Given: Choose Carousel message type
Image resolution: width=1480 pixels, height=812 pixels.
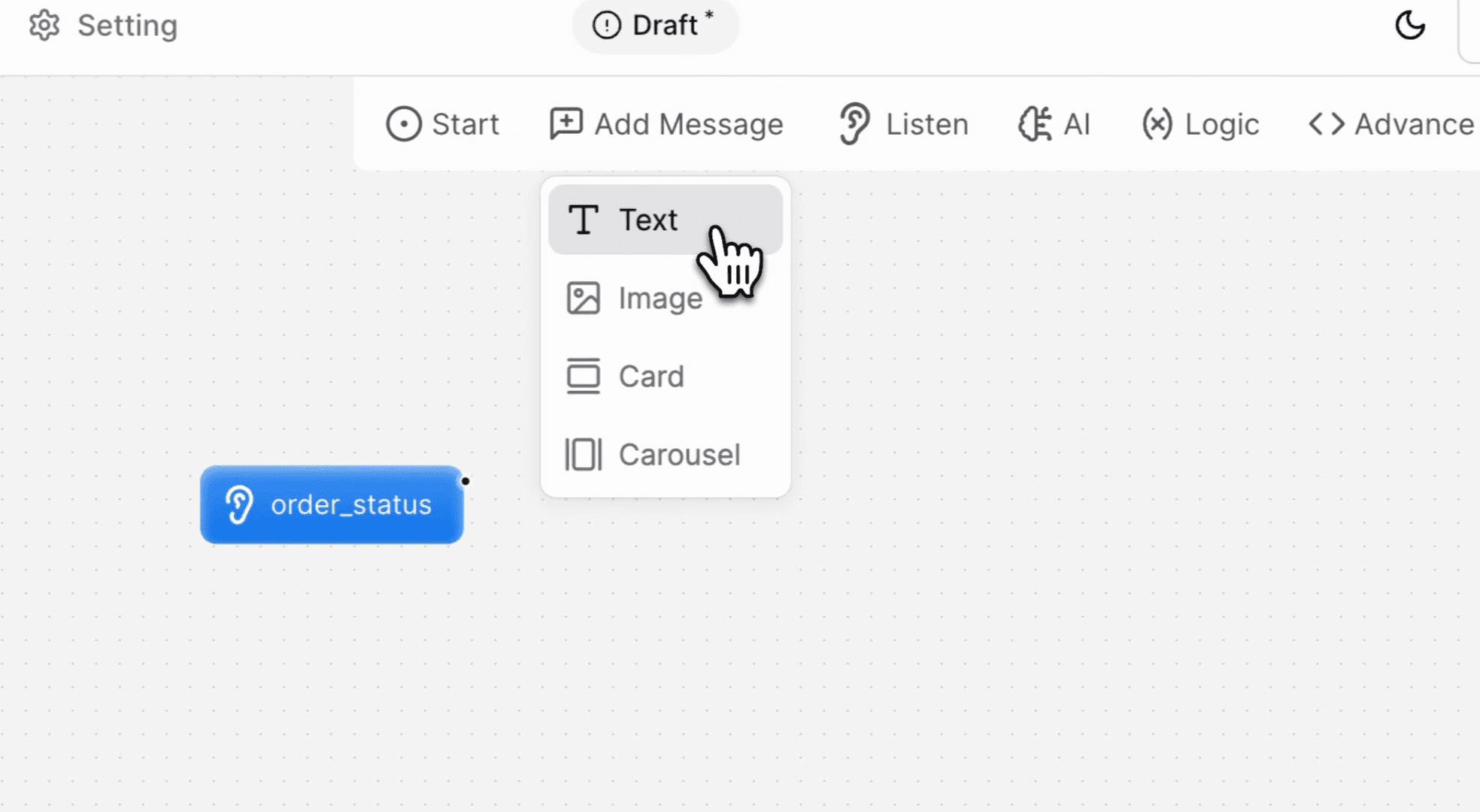Looking at the screenshot, I should [x=679, y=455].
